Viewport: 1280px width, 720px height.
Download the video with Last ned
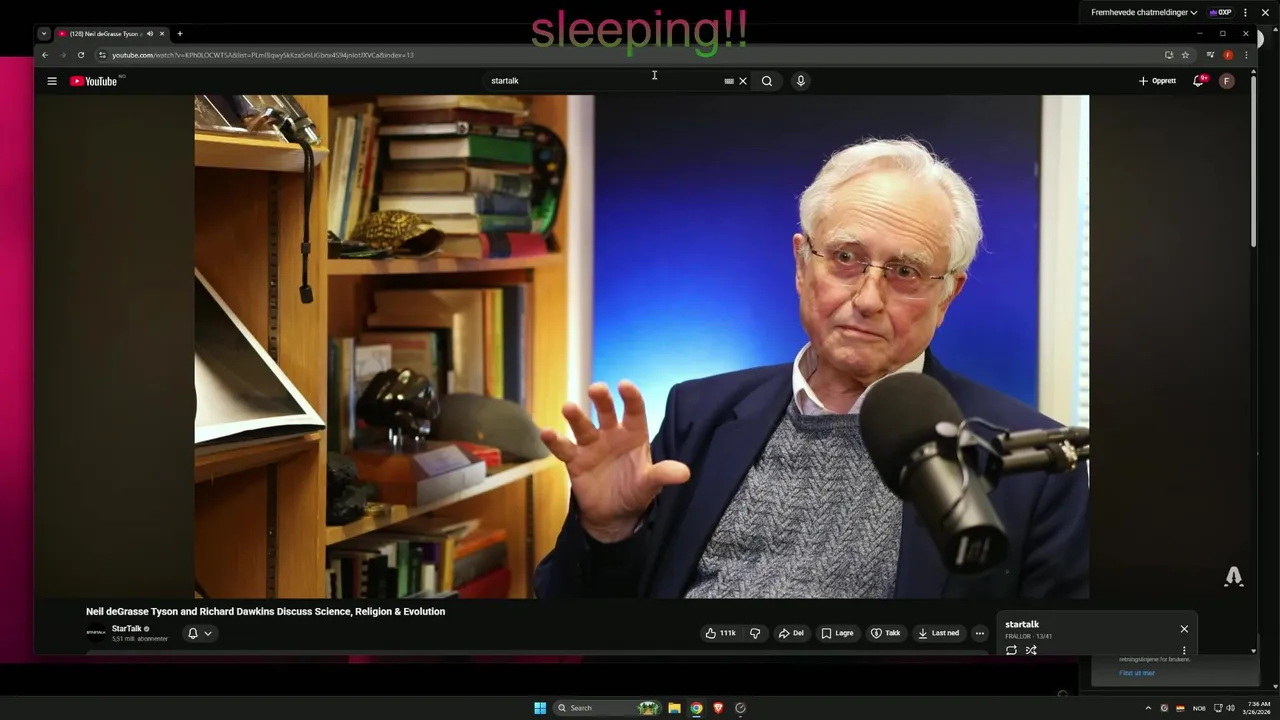[938, 633]
